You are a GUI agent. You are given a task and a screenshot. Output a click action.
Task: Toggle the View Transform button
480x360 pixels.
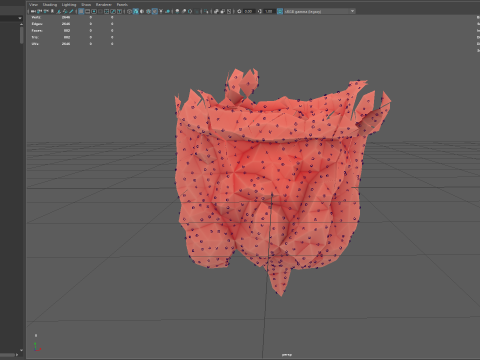point(280,11)
